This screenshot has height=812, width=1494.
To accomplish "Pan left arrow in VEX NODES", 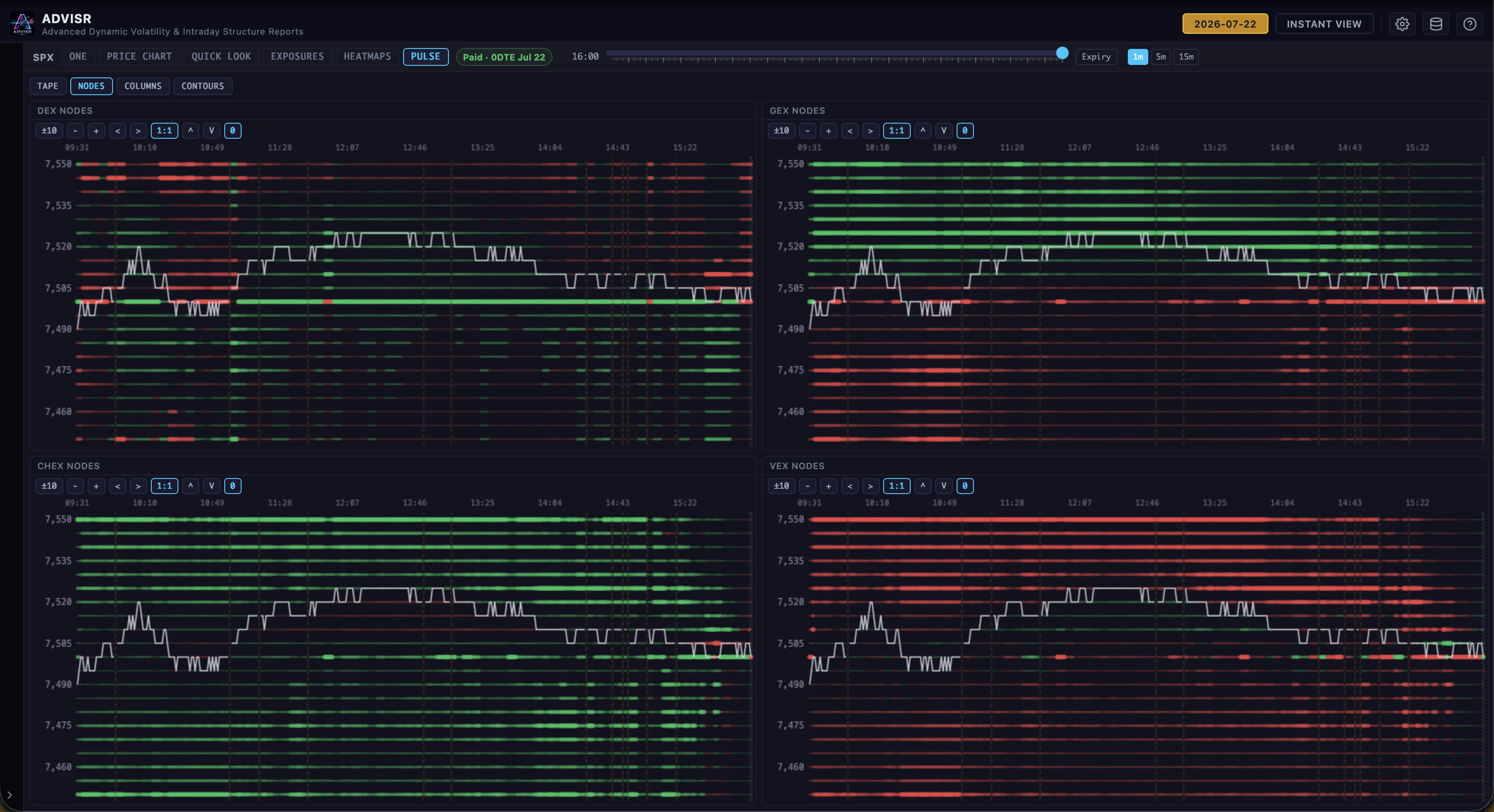I will (x=850, y=486).
